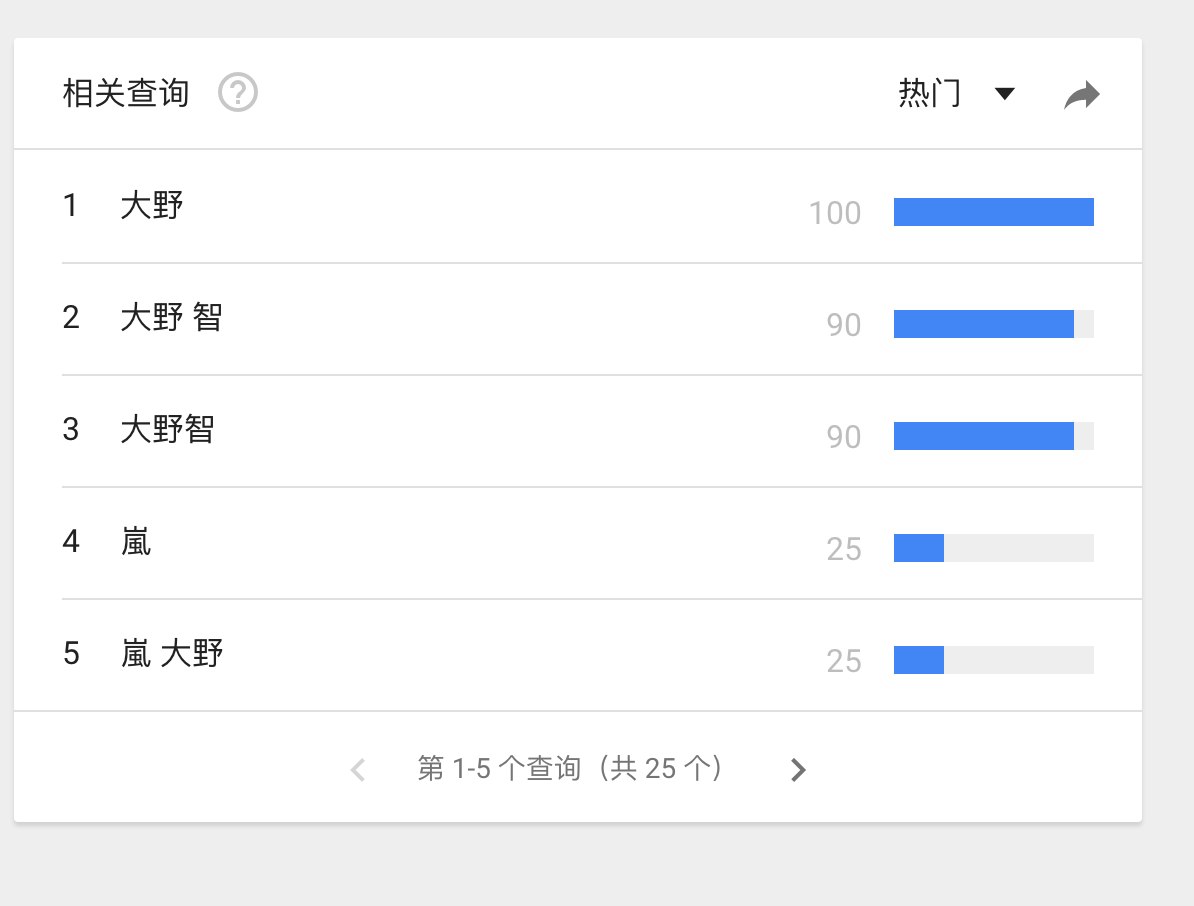1194x906 pixels.
Task: Select the 大野 智 query with space
Action: pyautogui.click(x=171, y=317)
